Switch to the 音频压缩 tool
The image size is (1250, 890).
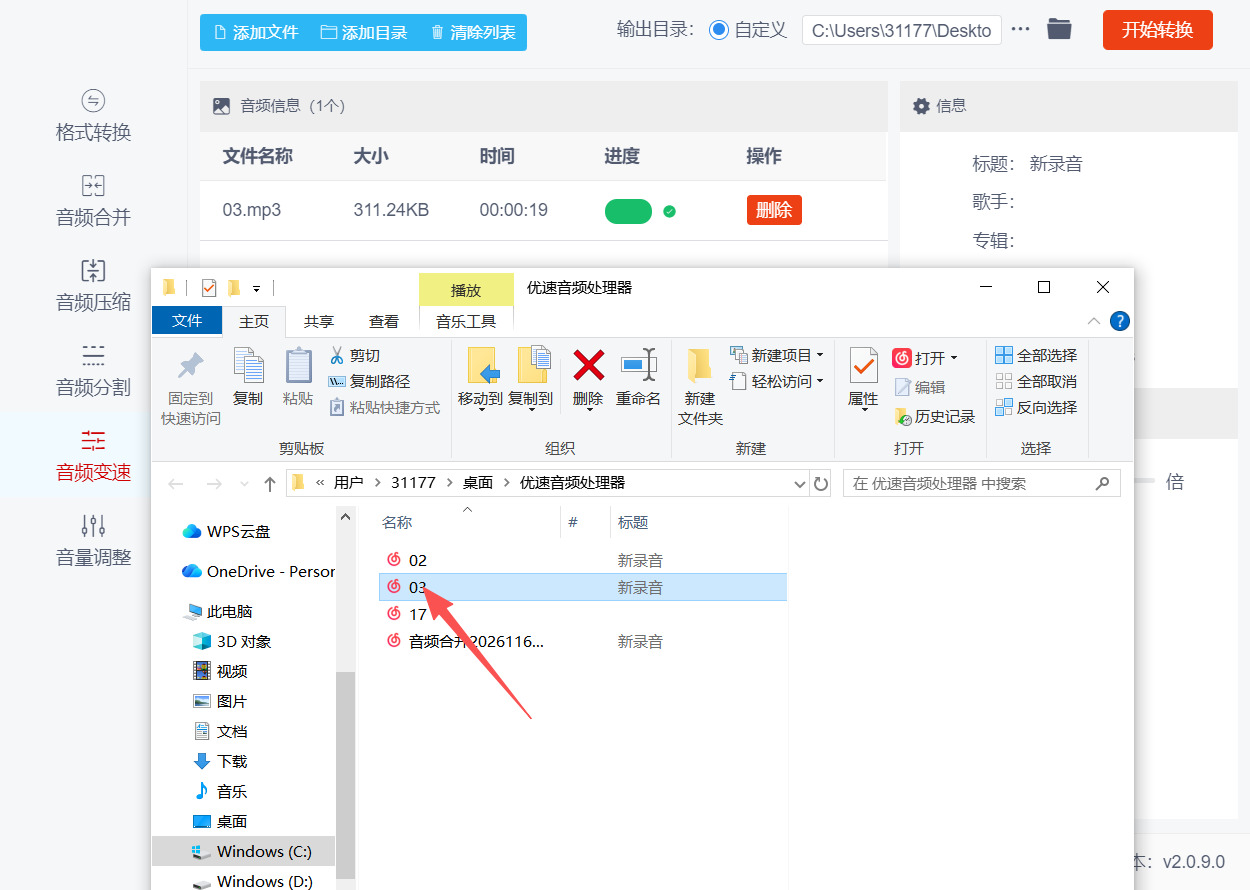[93, 285]
